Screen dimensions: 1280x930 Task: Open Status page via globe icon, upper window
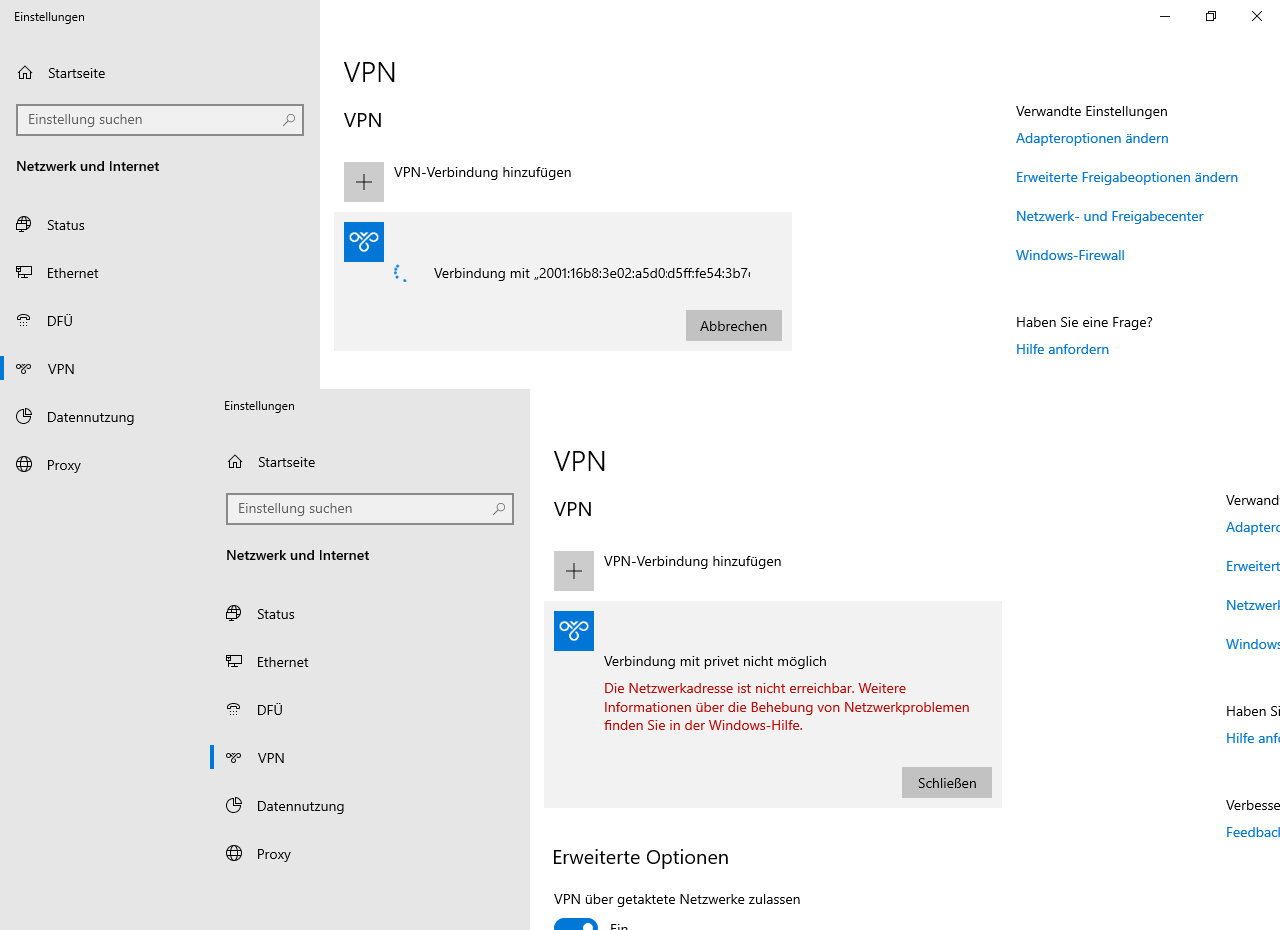24,225
